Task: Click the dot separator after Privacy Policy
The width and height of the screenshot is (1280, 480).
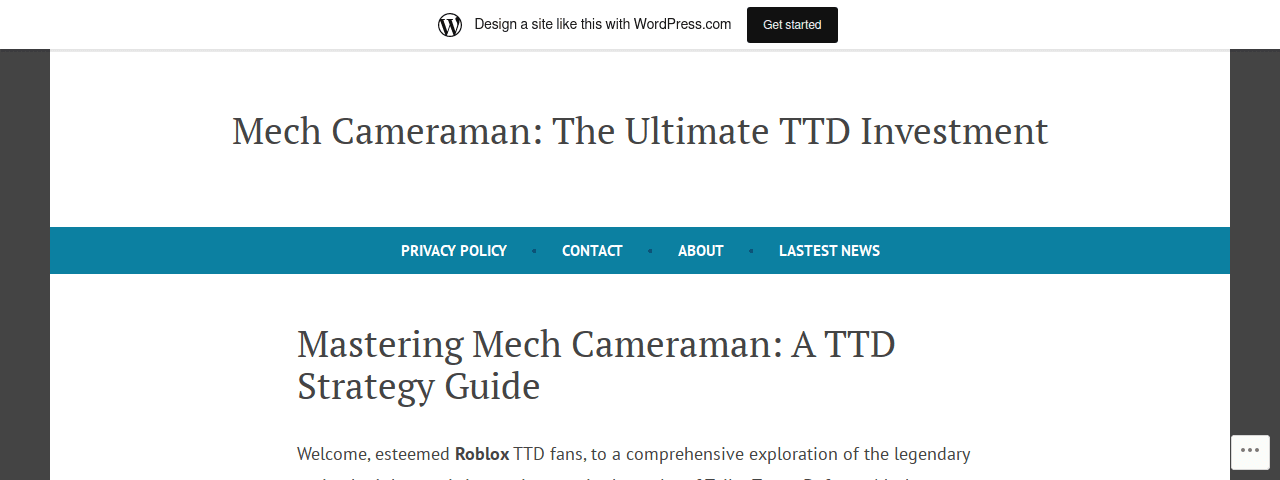Action: [x=535, y=251]
